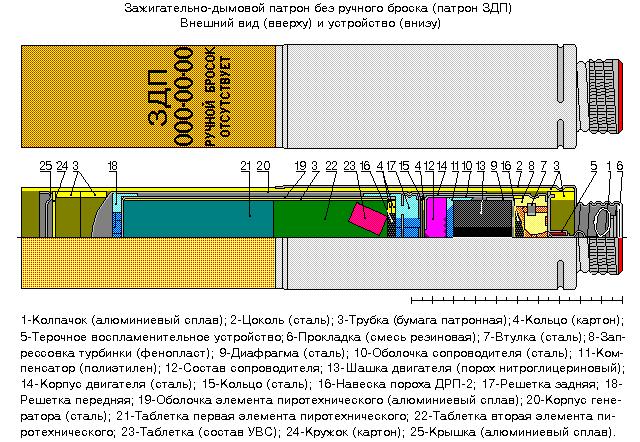
Task: Click callout number 15 above the cutaway
Action: (404, 166)
